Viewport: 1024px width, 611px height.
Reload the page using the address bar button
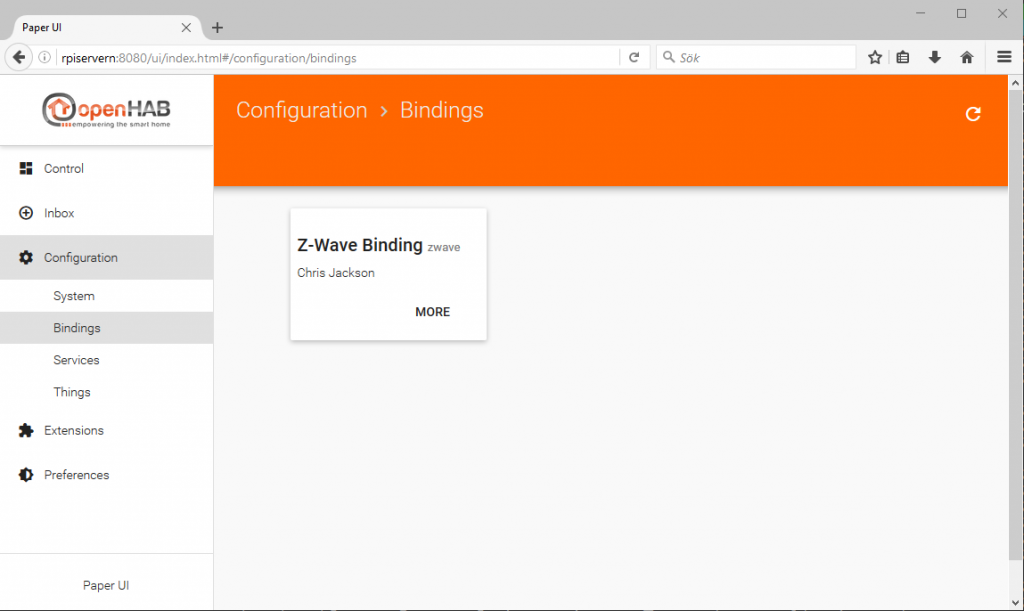pyautogui.click(x=634, y=57)
